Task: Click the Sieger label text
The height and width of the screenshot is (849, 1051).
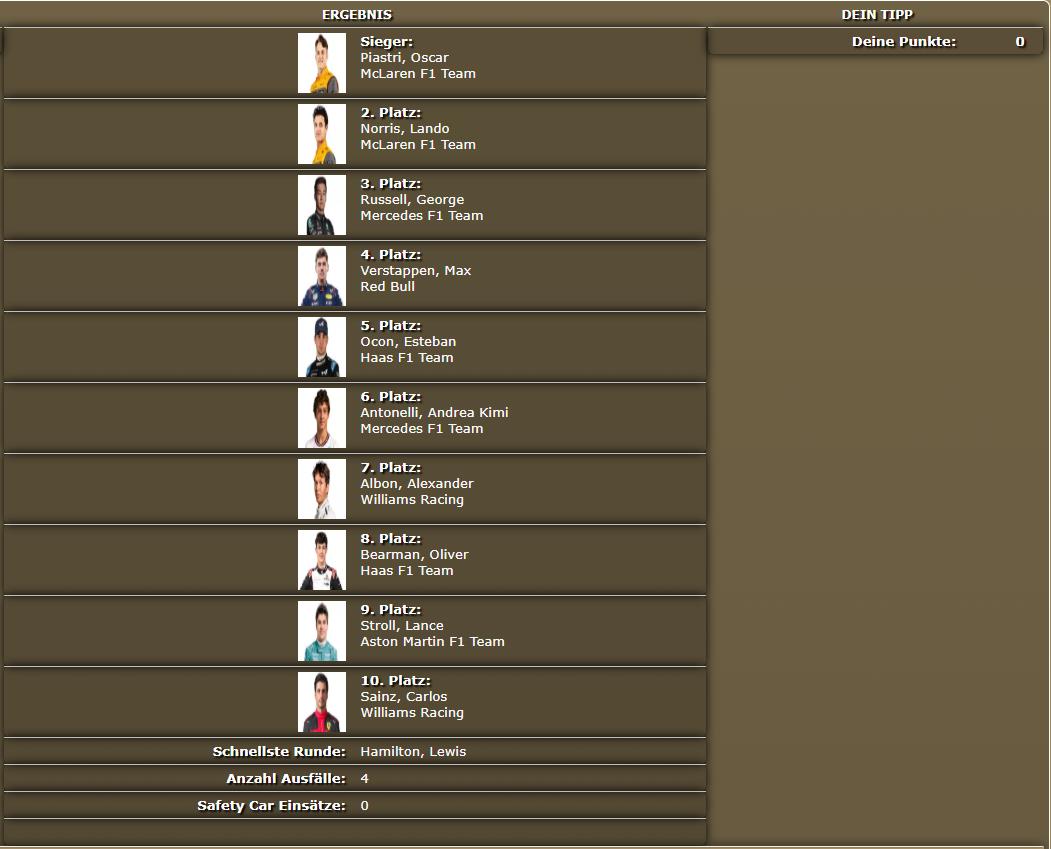Action: [x=386, y=42]
